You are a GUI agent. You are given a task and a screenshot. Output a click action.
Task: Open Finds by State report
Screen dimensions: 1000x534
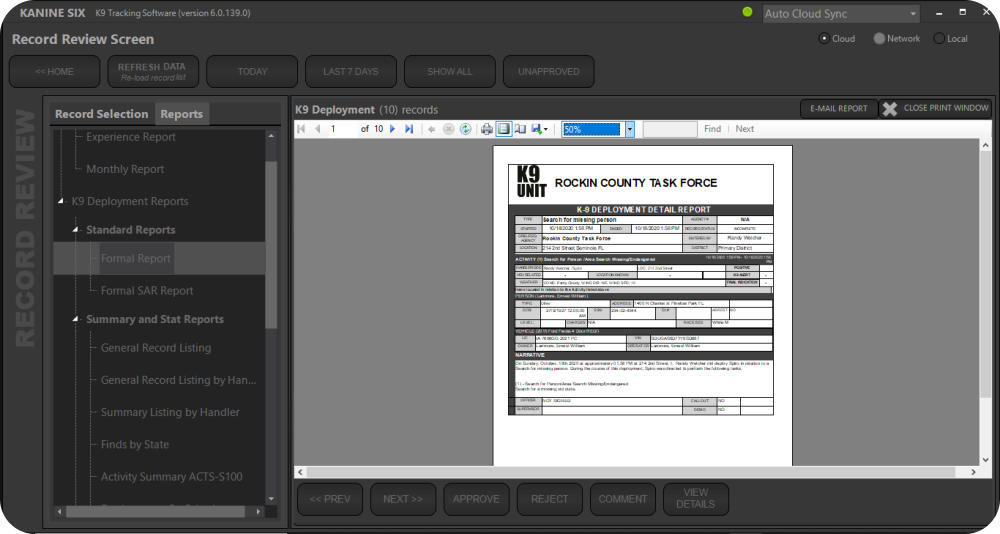(135, 444)
